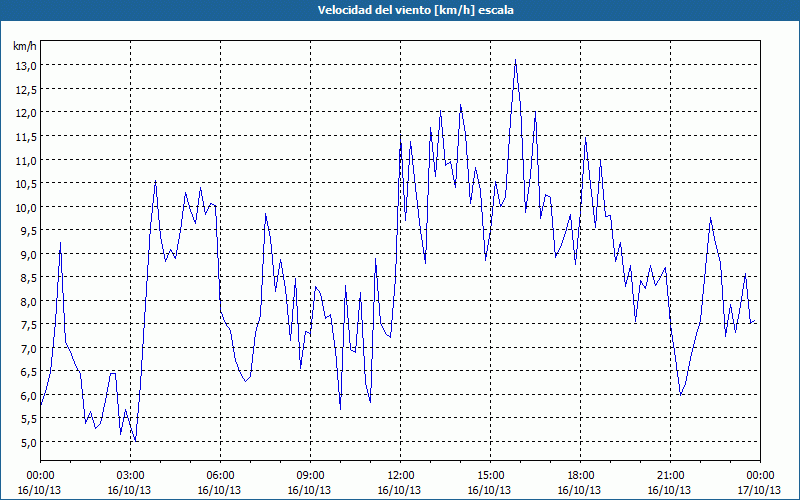Click the '6,0' y-axis label

[28, 395]
